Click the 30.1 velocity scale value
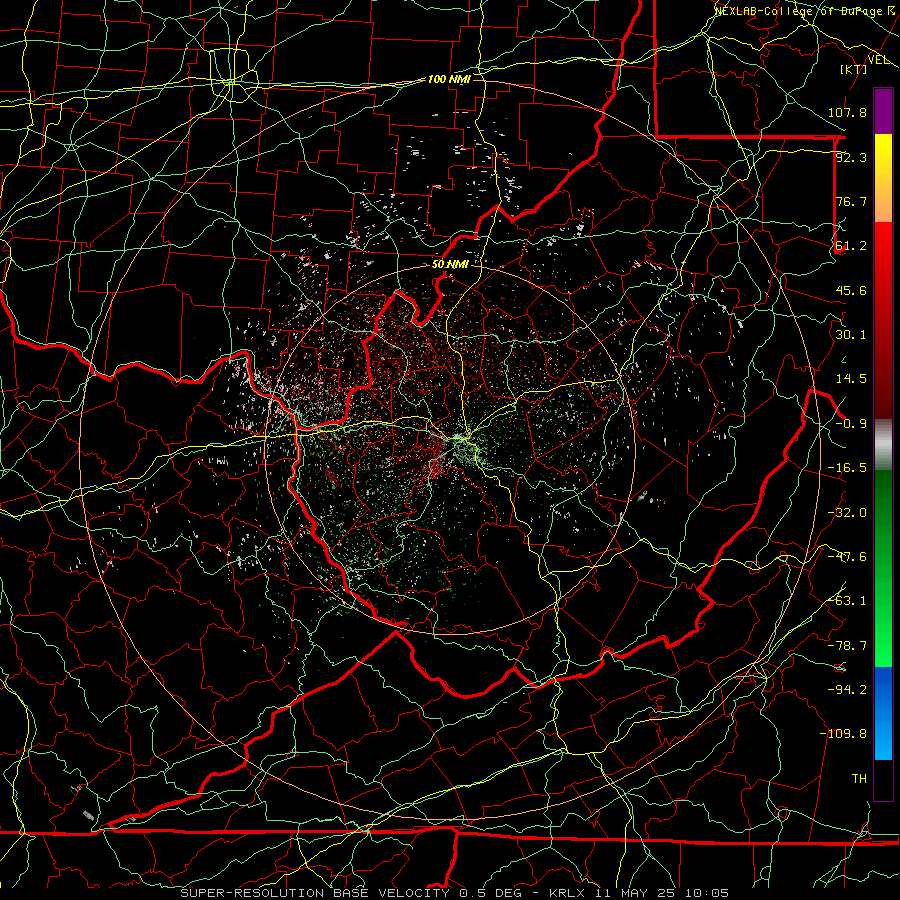Image resolution: width=900 pixels, height=900 pixels. pyautogui.click(x=851, y=335)
